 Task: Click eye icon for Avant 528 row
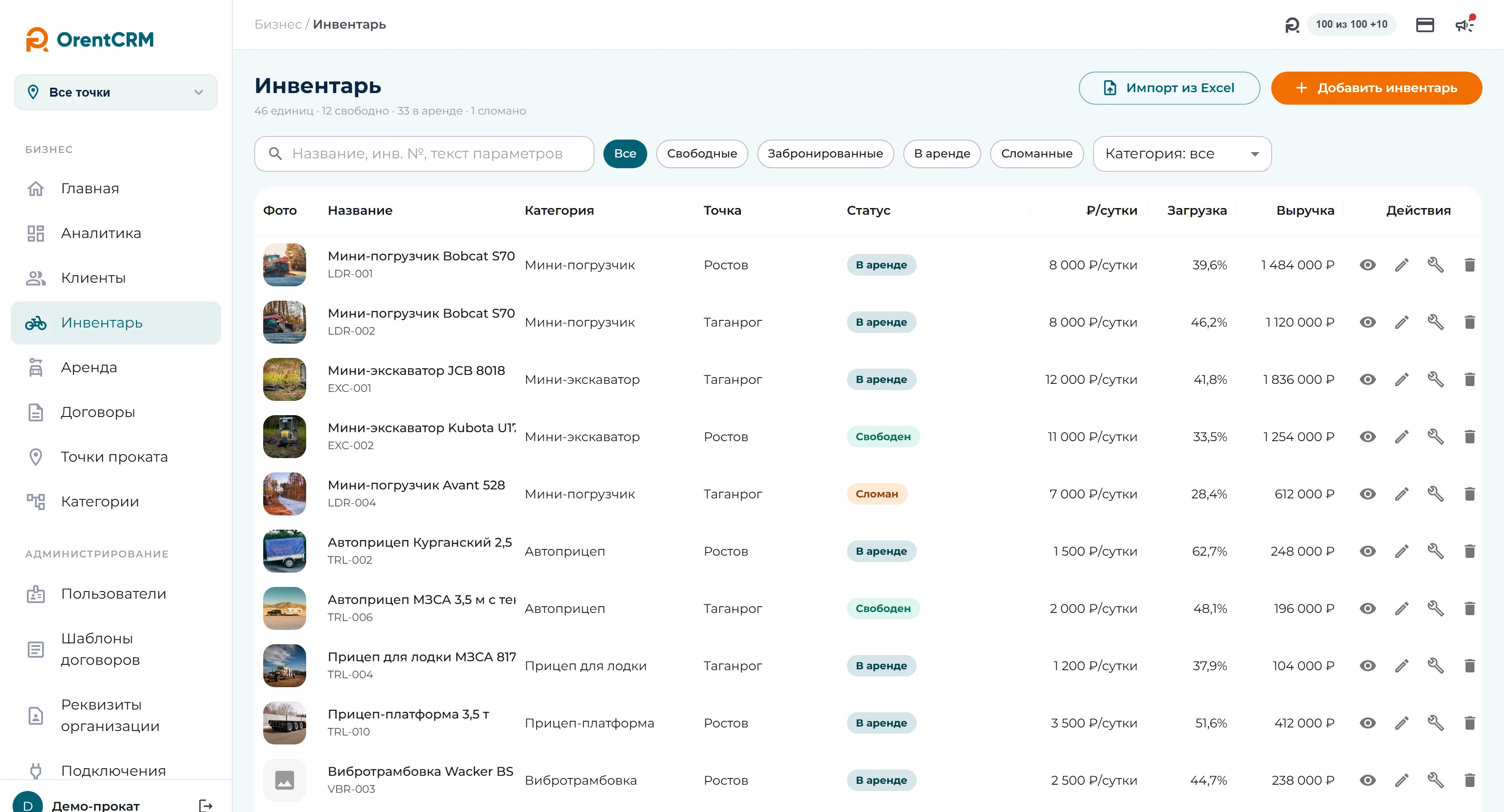1367,493
